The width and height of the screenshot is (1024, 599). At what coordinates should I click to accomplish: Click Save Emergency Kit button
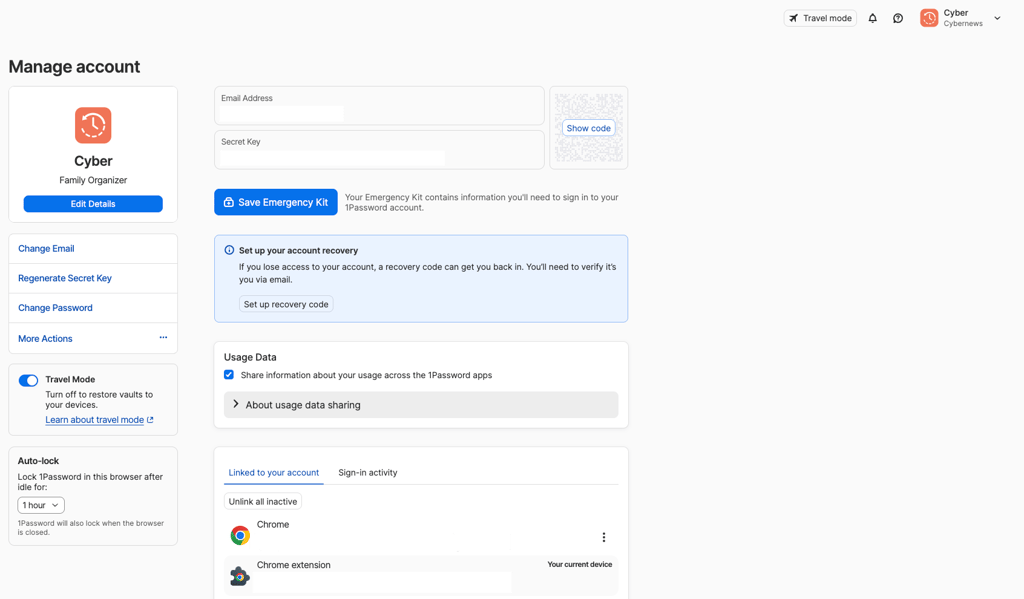pyautogui.click(x=276, y=202)
